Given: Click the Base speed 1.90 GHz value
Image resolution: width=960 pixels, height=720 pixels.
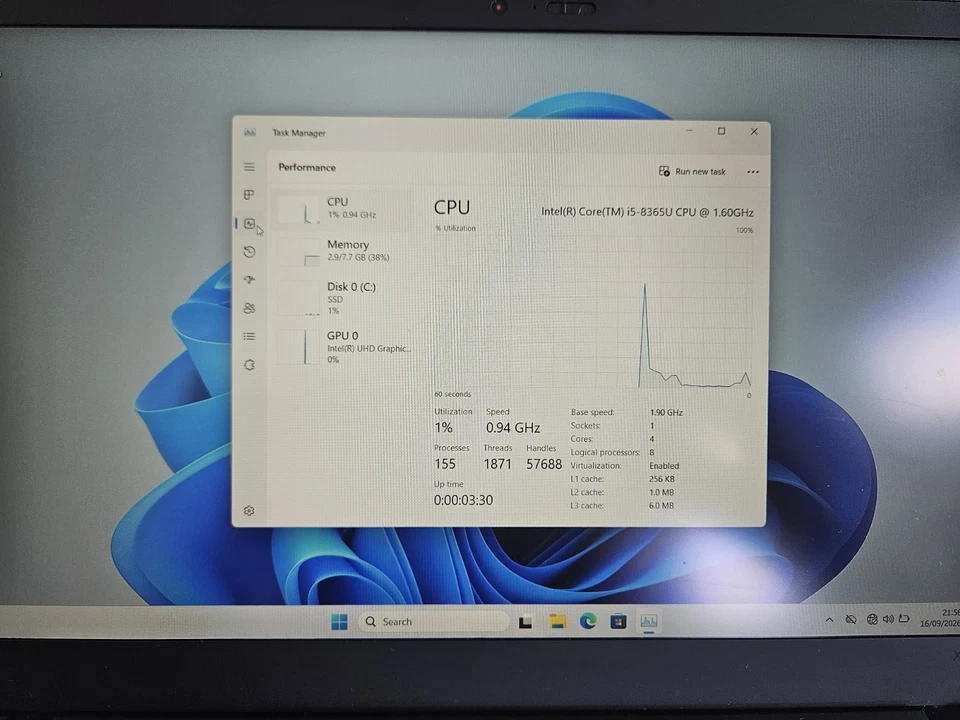Looking at the screenshot, I should pos(666,413).
